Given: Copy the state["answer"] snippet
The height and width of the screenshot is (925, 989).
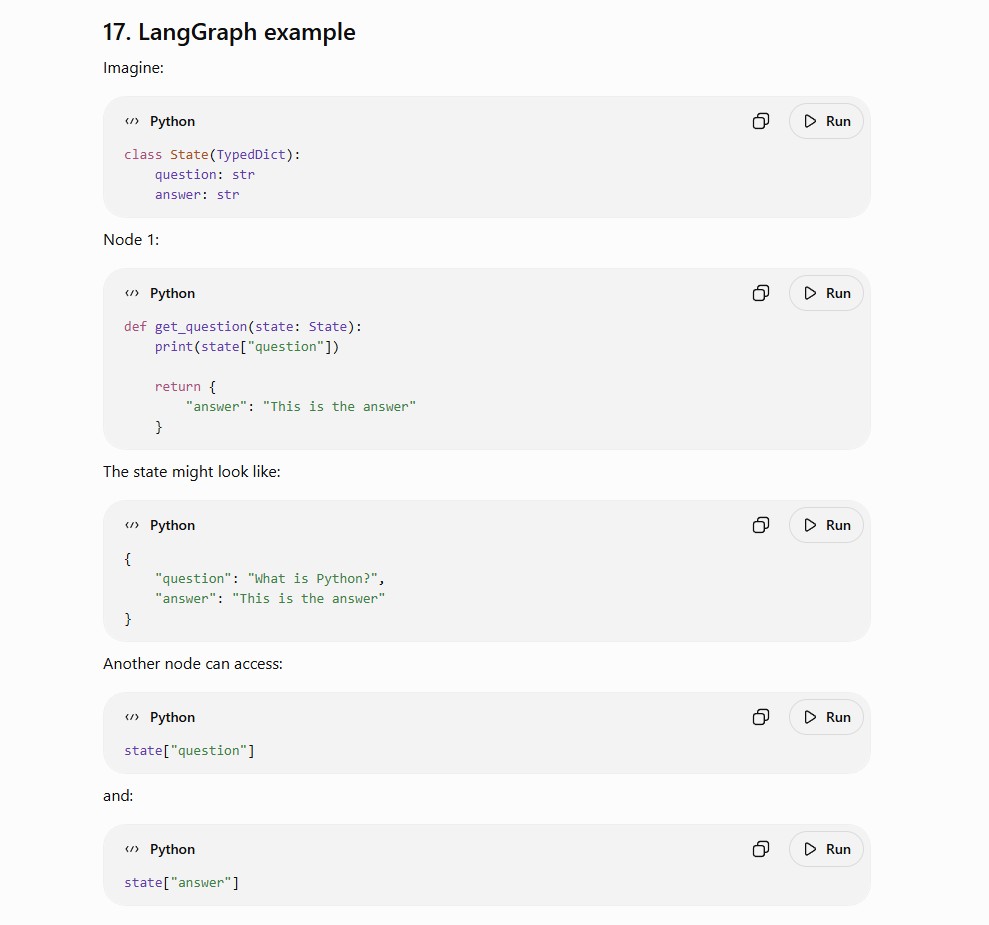Looking at the screenshot, I should coord(761,849).
